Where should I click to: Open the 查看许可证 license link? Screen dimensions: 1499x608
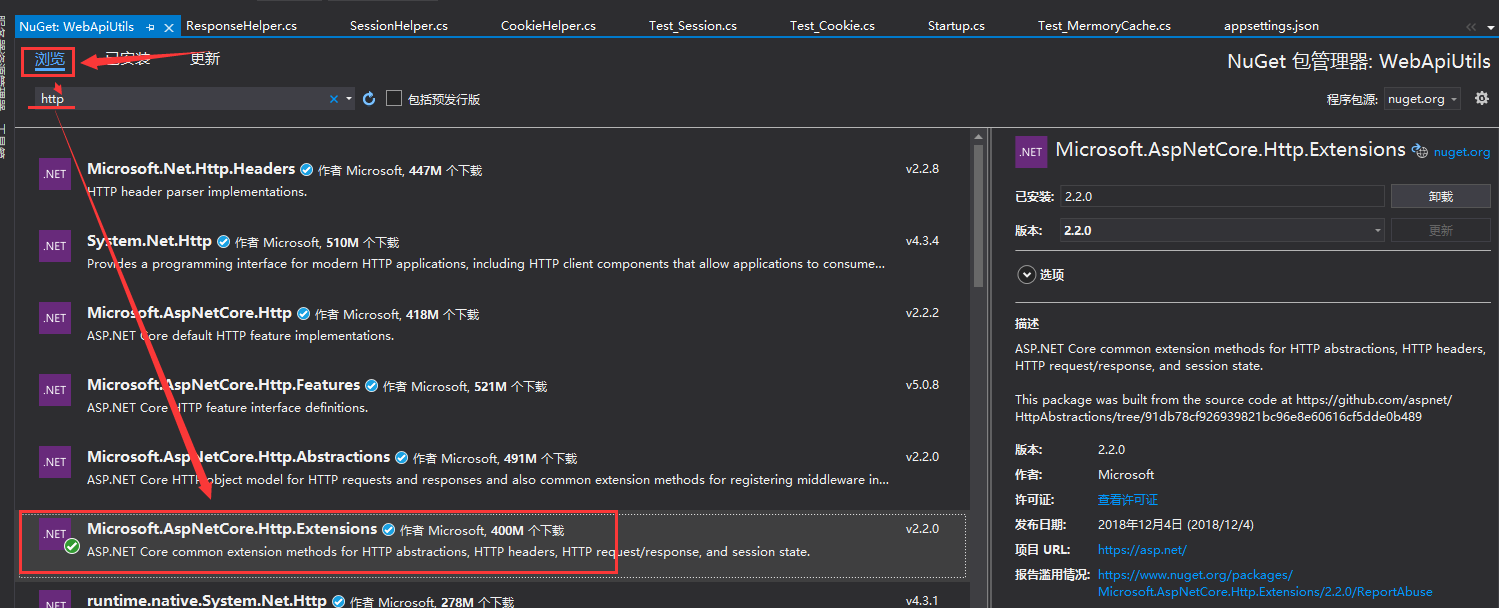click(1127, 499)
